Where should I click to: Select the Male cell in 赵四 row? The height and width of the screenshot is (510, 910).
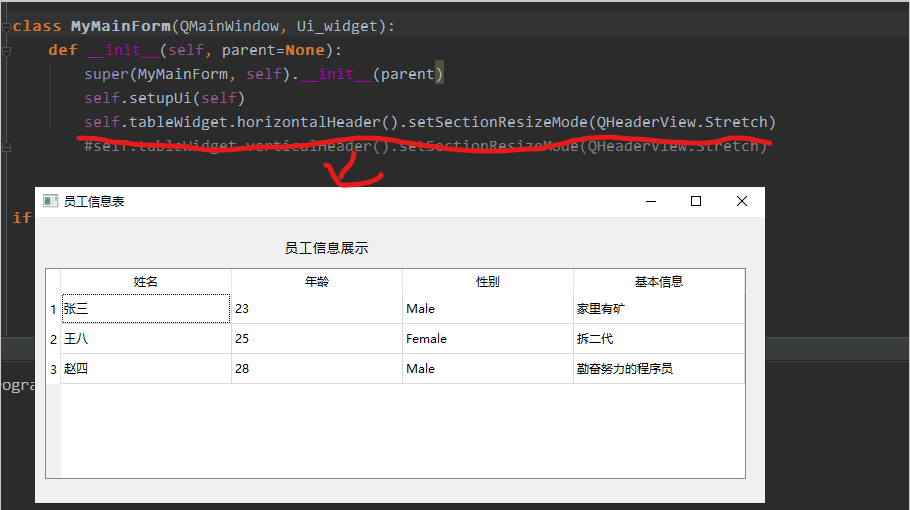(488, 369)
